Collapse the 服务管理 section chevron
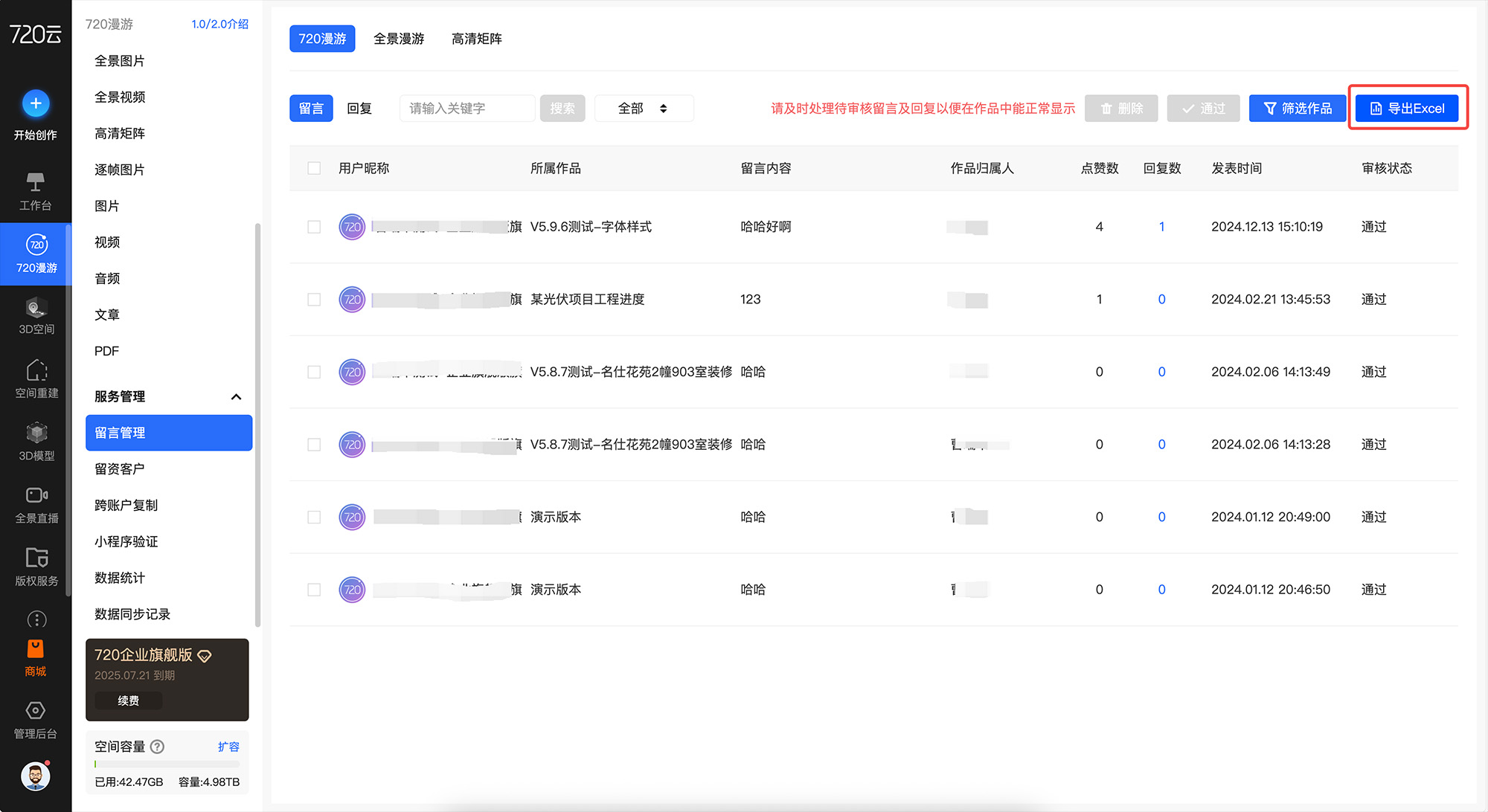Image resolution: width=1488 pixels, height=812 pixels. click(x=237, y=396)
